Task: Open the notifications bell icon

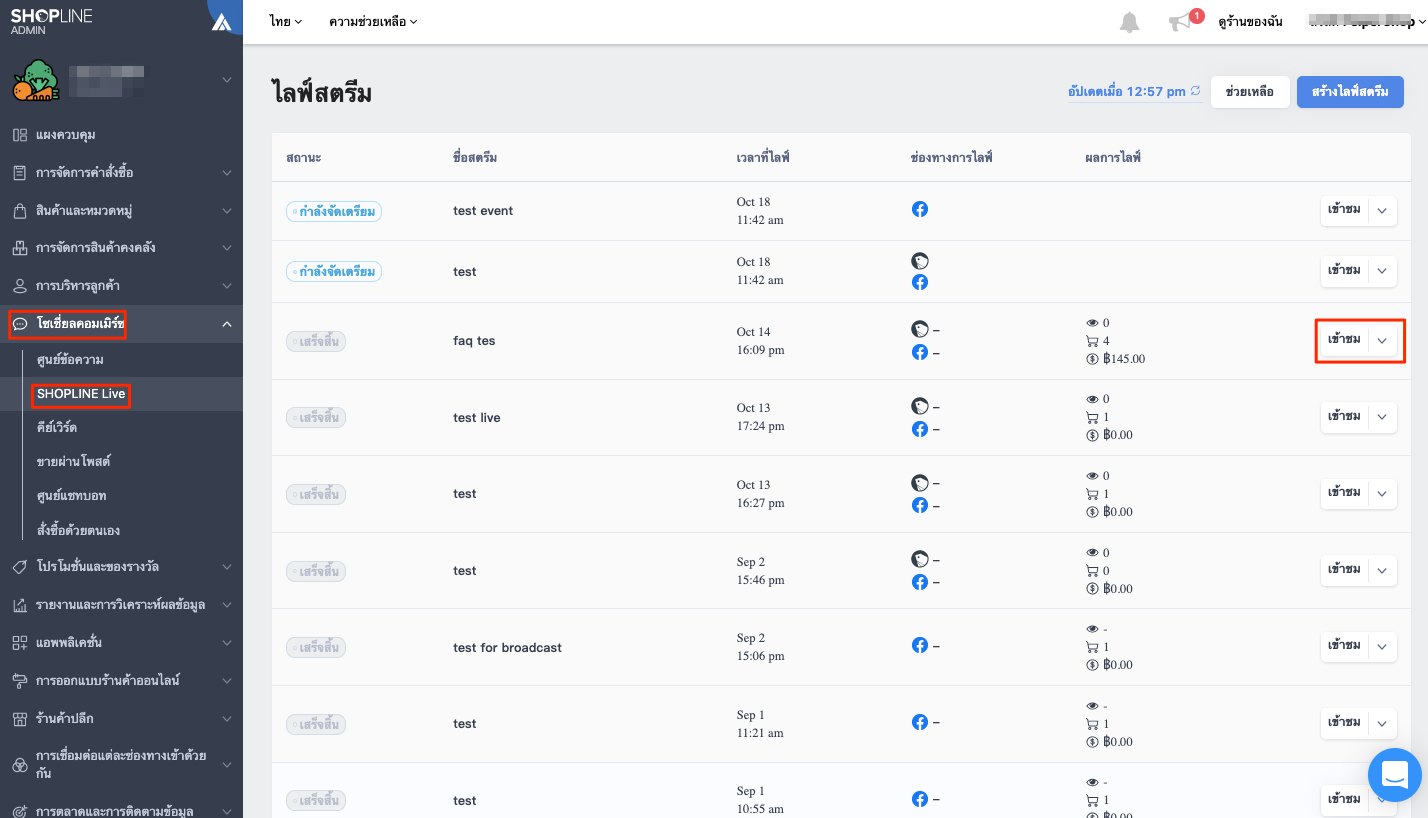Action: 1129,22
